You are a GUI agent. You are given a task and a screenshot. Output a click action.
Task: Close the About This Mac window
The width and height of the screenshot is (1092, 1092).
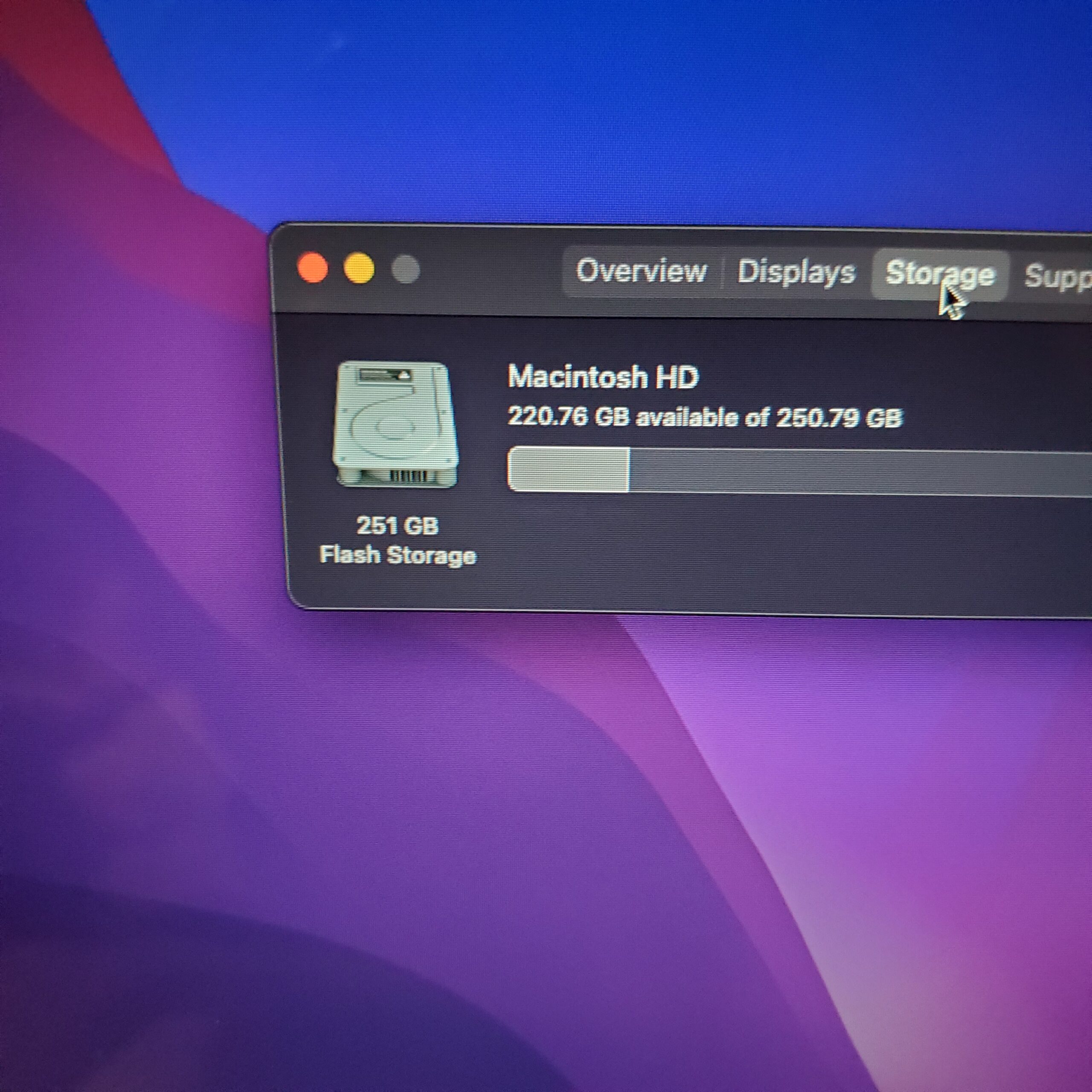click(x=313, y=267)
